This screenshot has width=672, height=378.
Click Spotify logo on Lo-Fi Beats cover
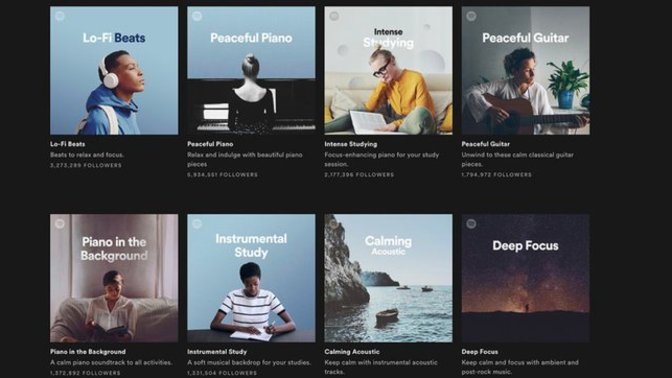(x=60, y=16)
